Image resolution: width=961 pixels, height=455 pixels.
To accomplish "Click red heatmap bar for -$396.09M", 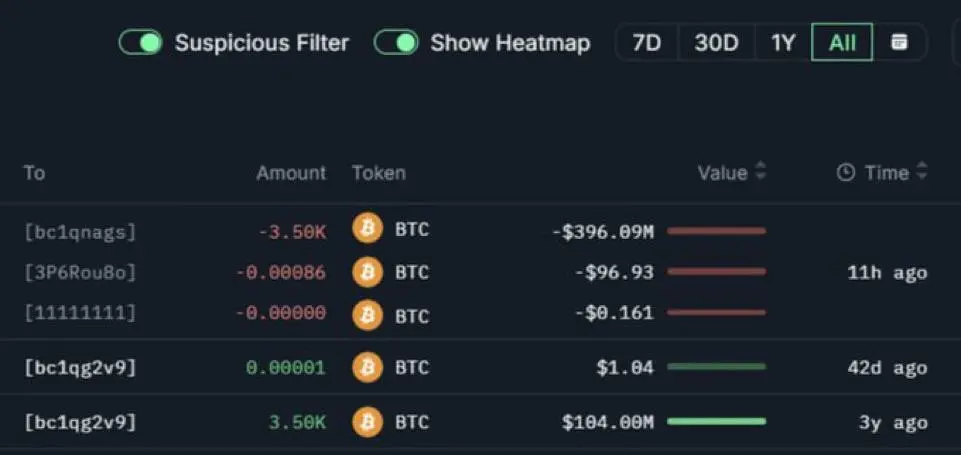I will coord(716,231).
